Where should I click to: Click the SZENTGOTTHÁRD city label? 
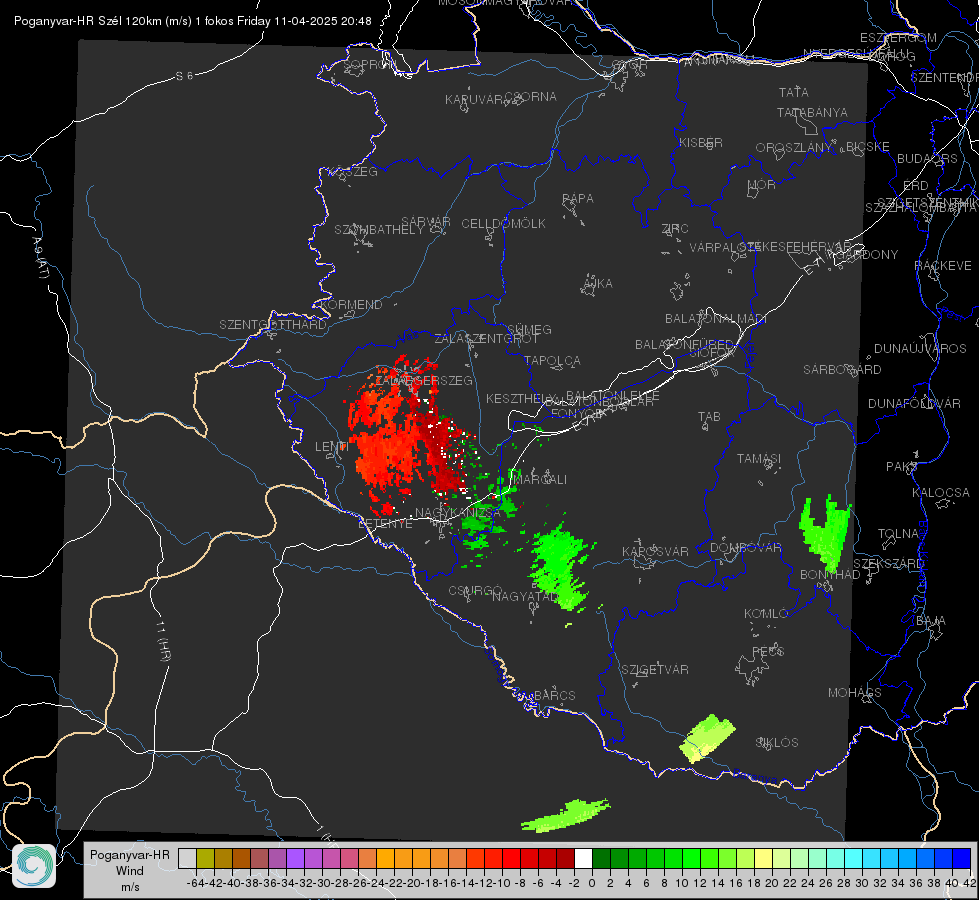tap(273, 324)
